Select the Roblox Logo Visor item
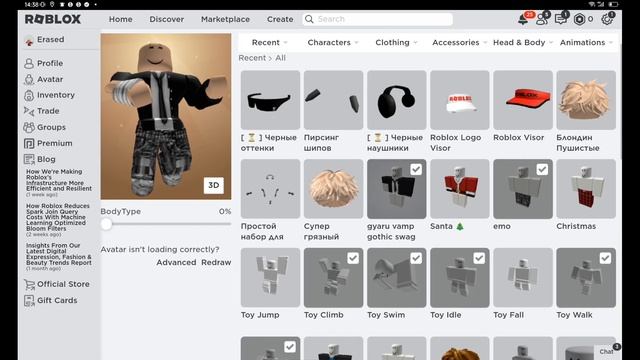The height and width of the screenshot is (360, 640). (460, 100)
